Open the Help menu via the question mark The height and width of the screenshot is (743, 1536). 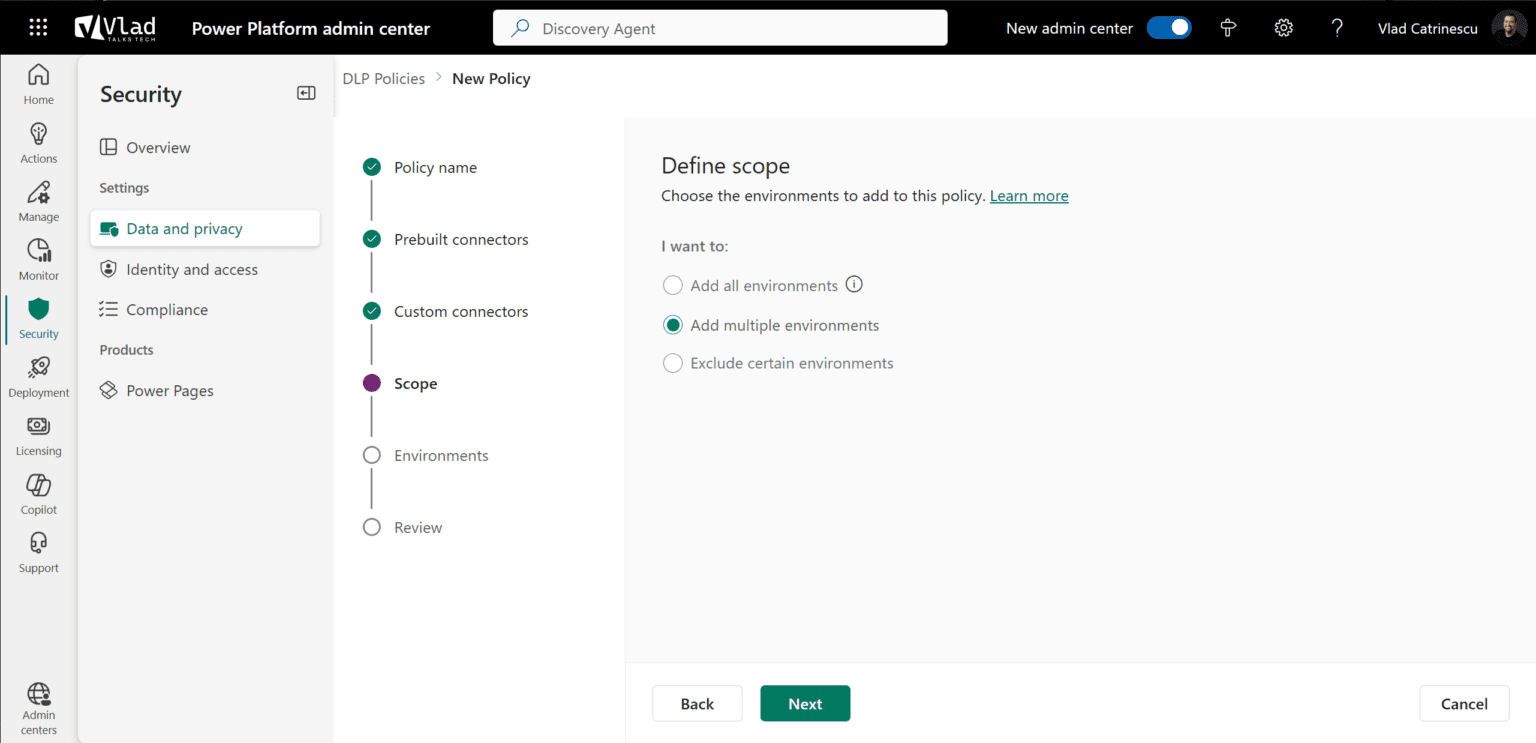pos(1337,28)
